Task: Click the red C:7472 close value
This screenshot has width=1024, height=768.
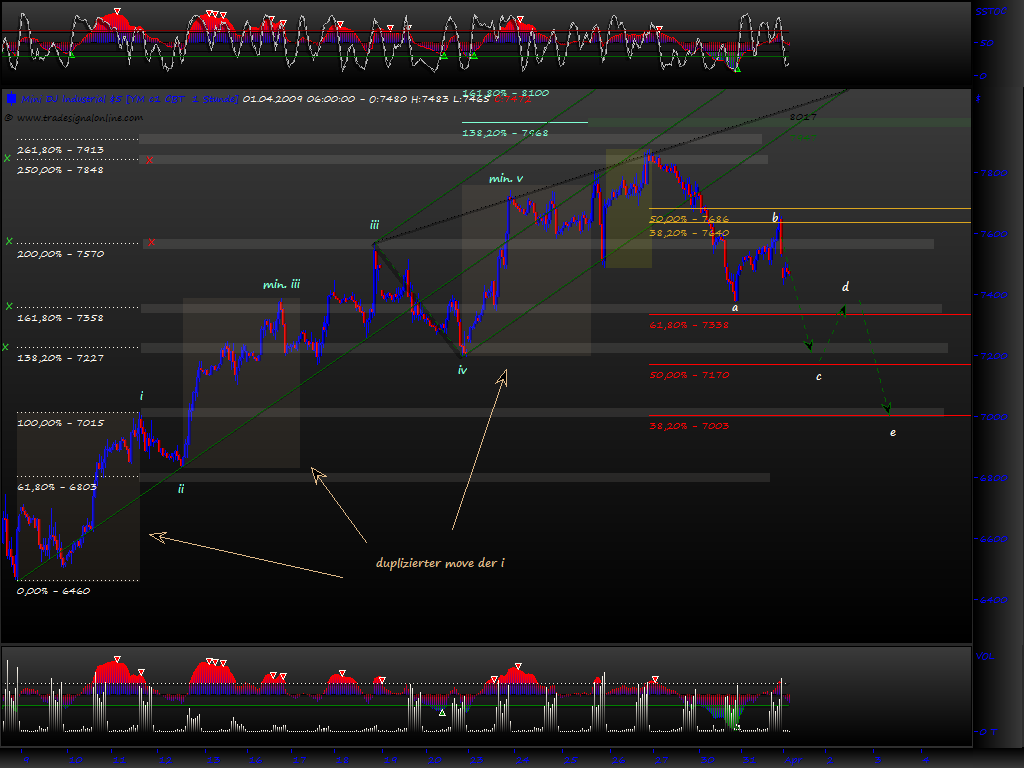Action: coord(512,99)
